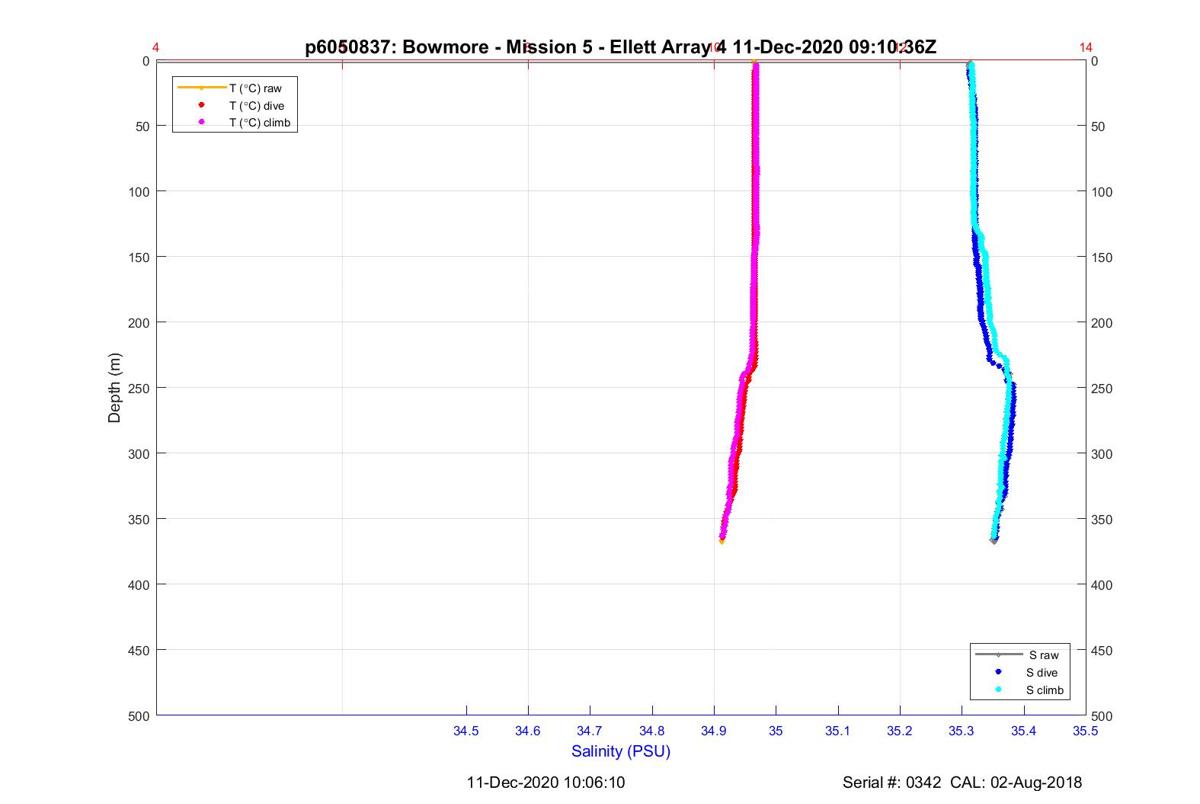This screenshot has height=804, width=1200.
Task: Click the cyan dot marker beside S climb
Action: pos(998,691)
